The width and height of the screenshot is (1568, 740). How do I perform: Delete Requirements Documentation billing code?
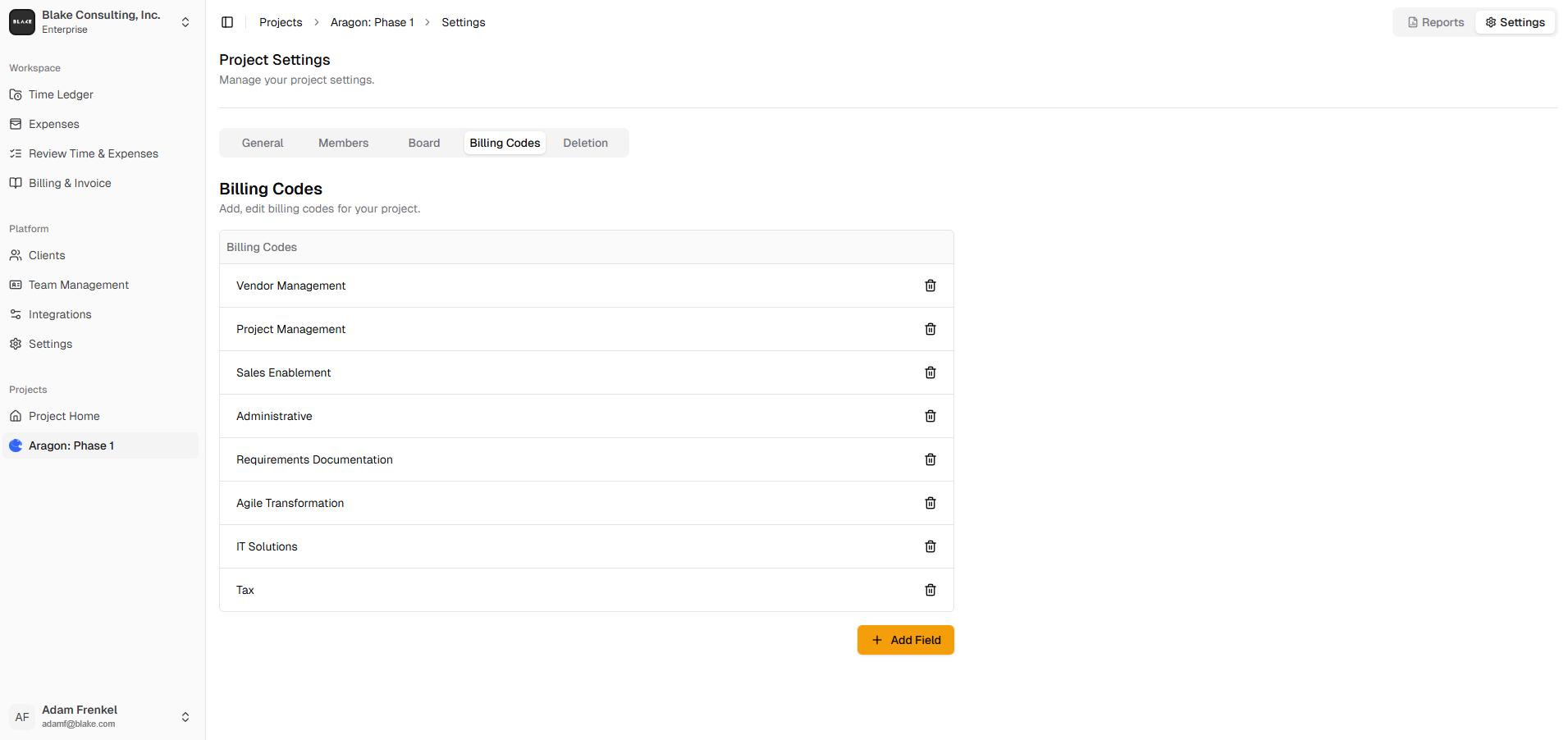930,459
